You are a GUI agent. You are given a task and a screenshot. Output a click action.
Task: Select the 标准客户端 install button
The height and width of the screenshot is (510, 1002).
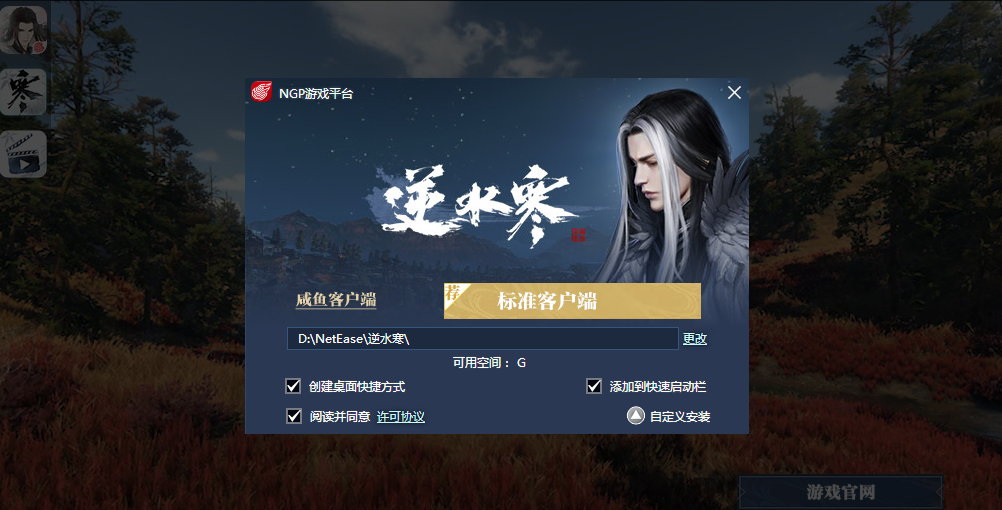tap(573, 301)
